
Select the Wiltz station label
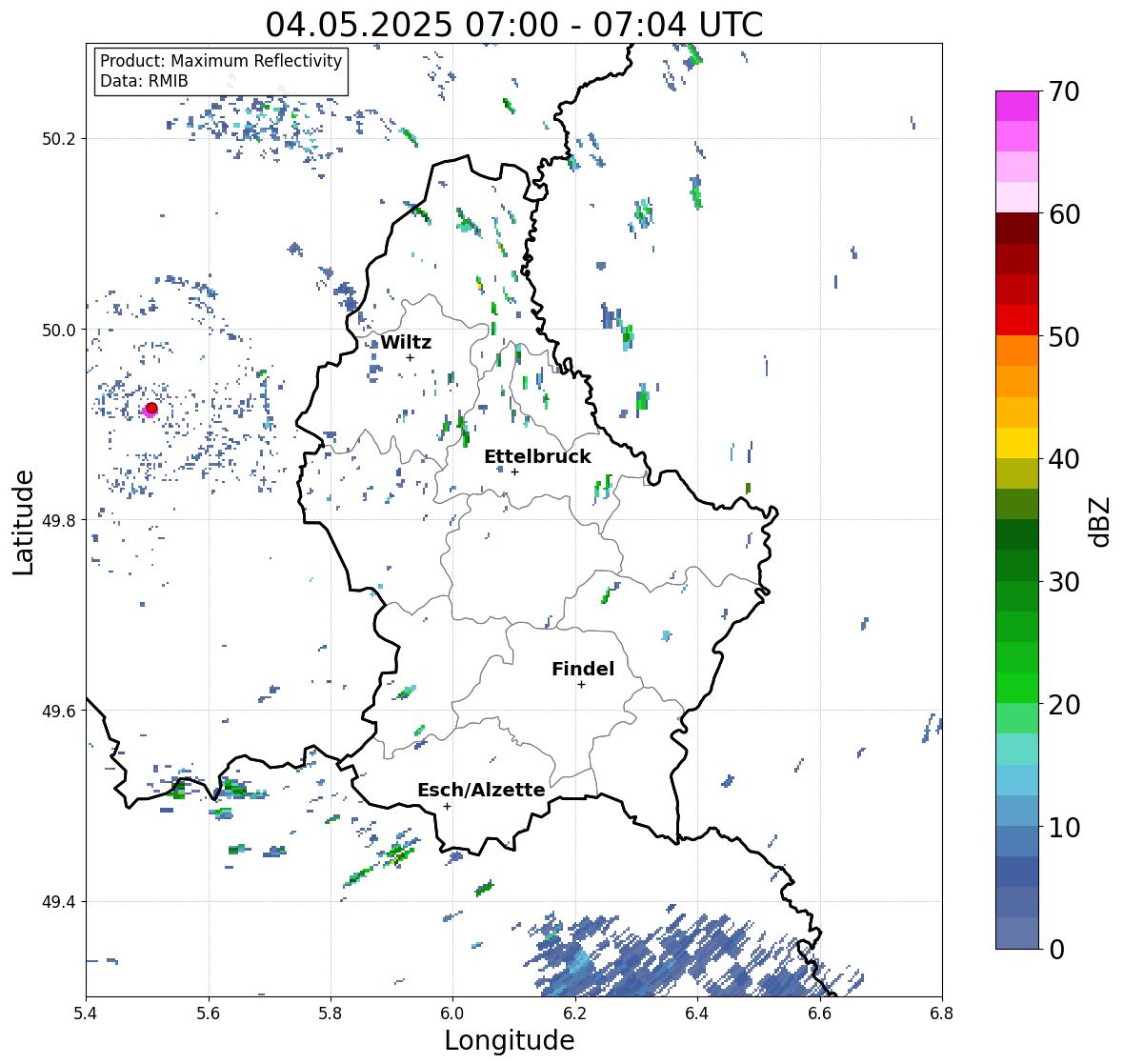[406, 342]
